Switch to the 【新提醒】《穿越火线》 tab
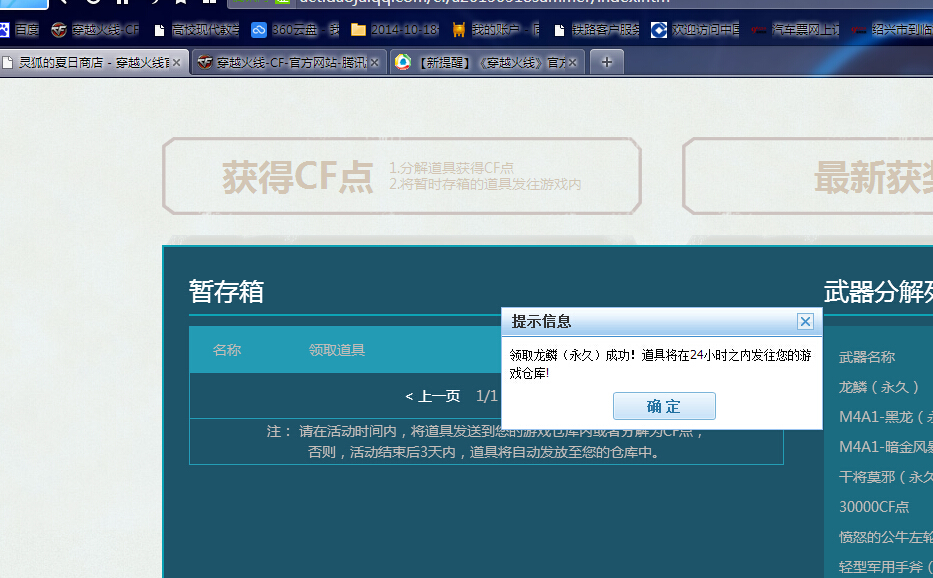933x578 pixels. point(485,63)
